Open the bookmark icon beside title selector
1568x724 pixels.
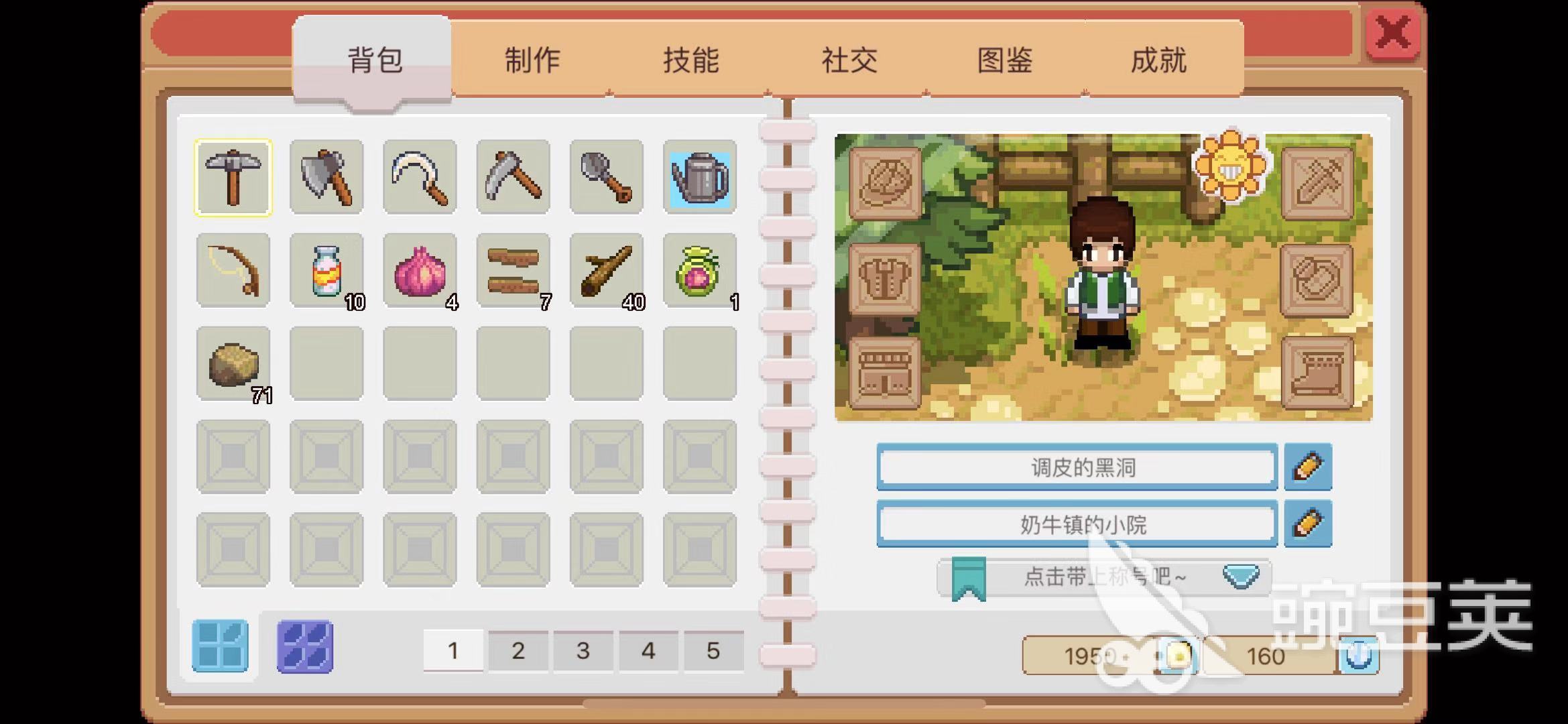coord(969,578)
